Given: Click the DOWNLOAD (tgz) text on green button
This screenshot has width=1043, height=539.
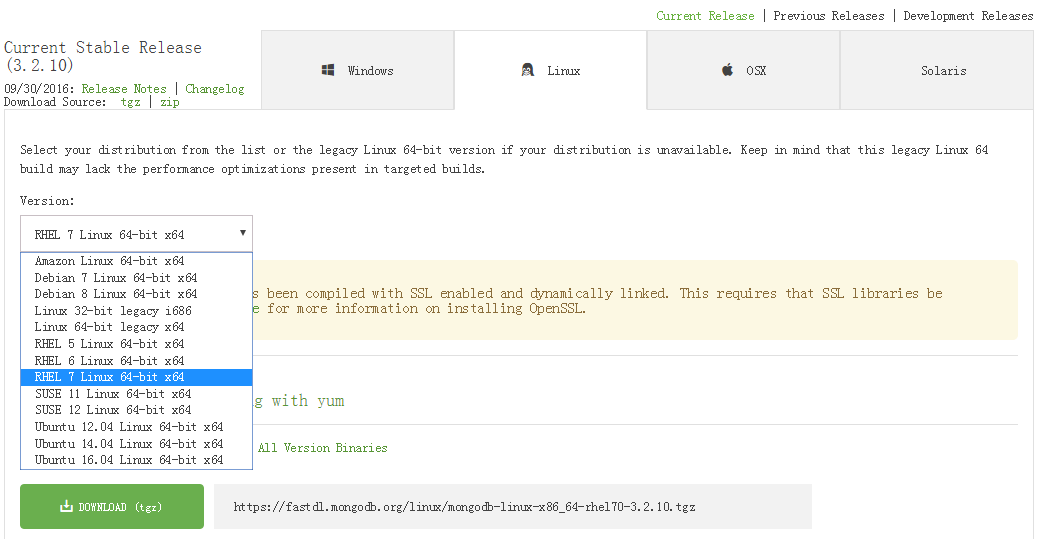Looking at the screenshot, I should 120,507.
